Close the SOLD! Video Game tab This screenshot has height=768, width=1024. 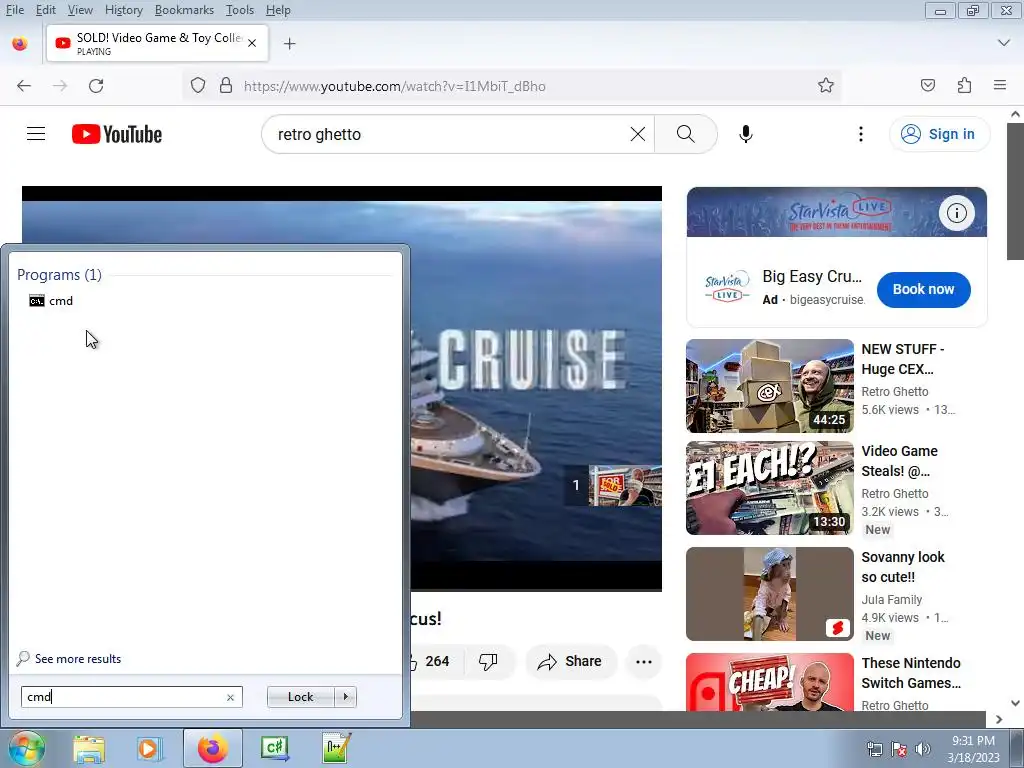pyautogui.click(x=252, y=43)
